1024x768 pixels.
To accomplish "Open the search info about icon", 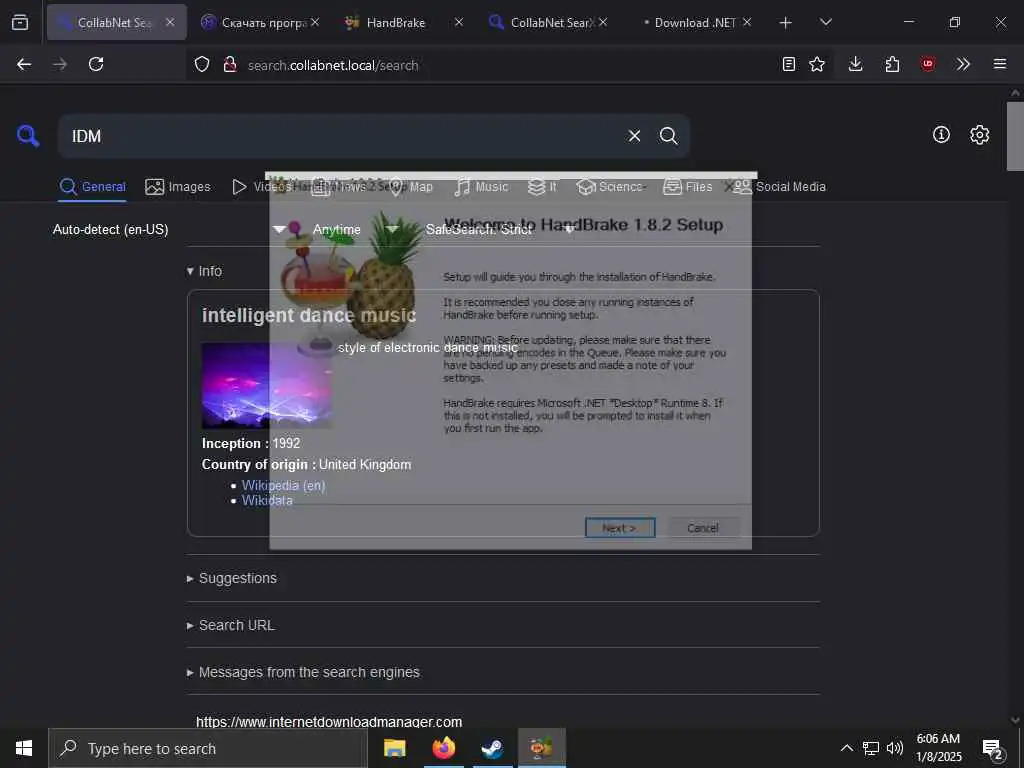I will [941, 135].
